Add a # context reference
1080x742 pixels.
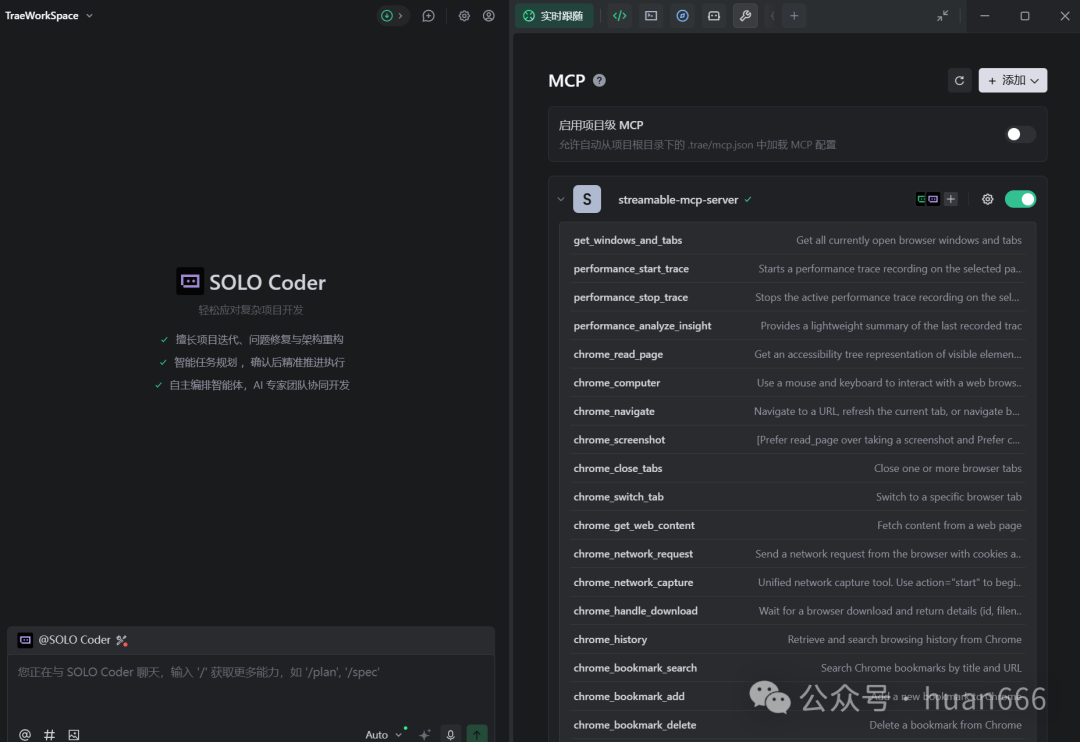pyautogui.click(x=50, y=734)
